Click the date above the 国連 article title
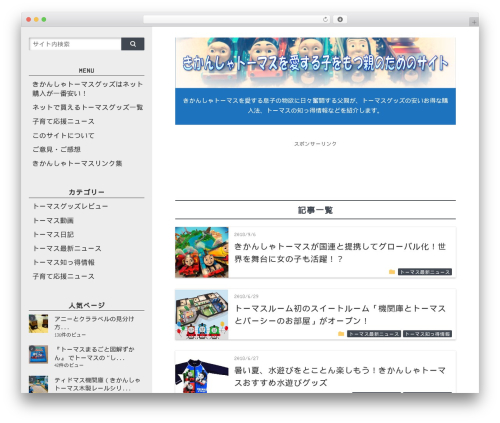The height and width of the screenshot is (423, 500). (x=245, y=234)
